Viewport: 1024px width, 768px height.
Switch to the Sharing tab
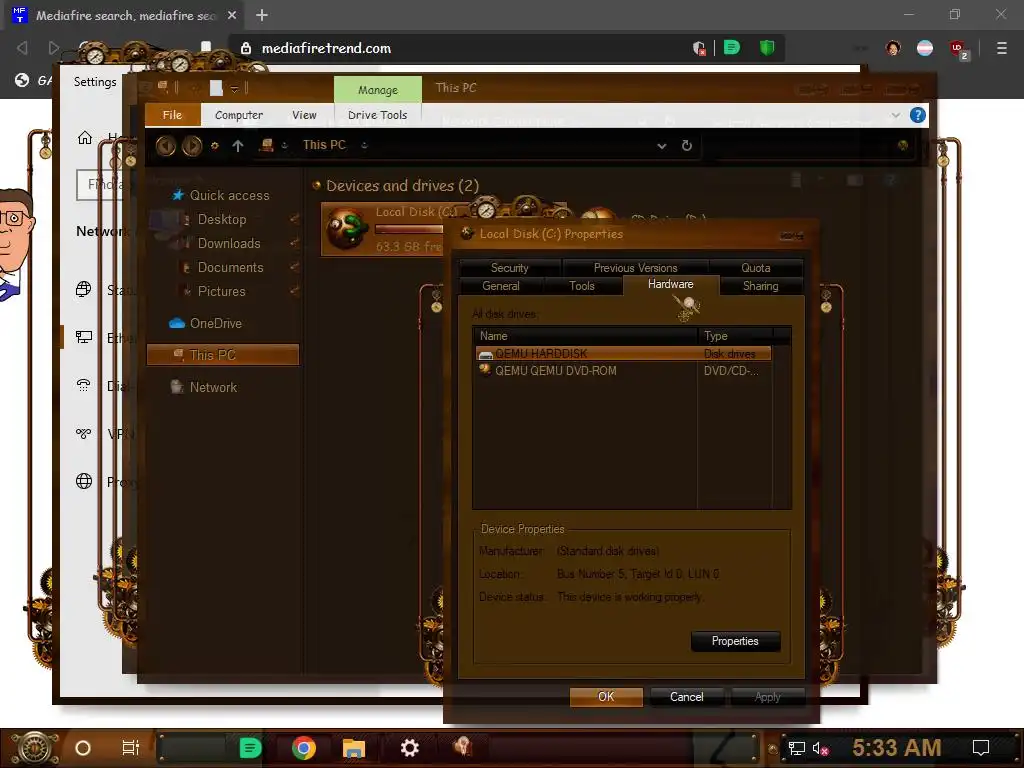[x=760, y=286]
